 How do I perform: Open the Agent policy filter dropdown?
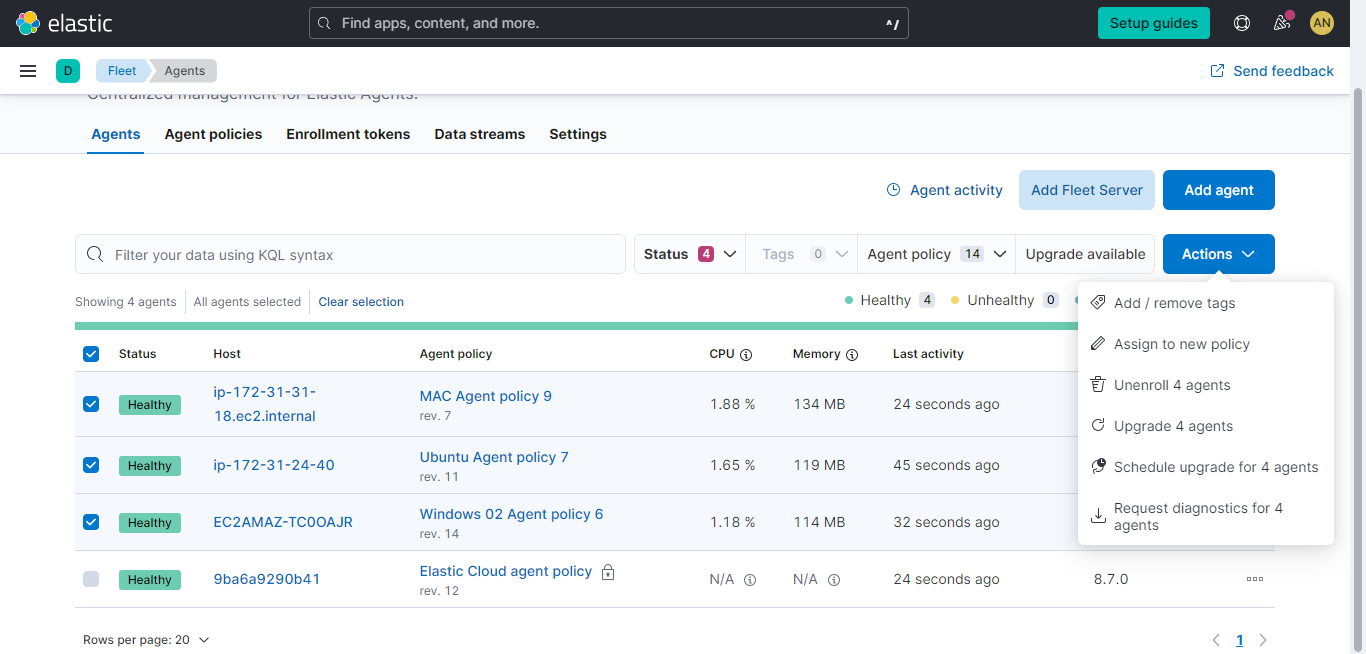(937, 254)
